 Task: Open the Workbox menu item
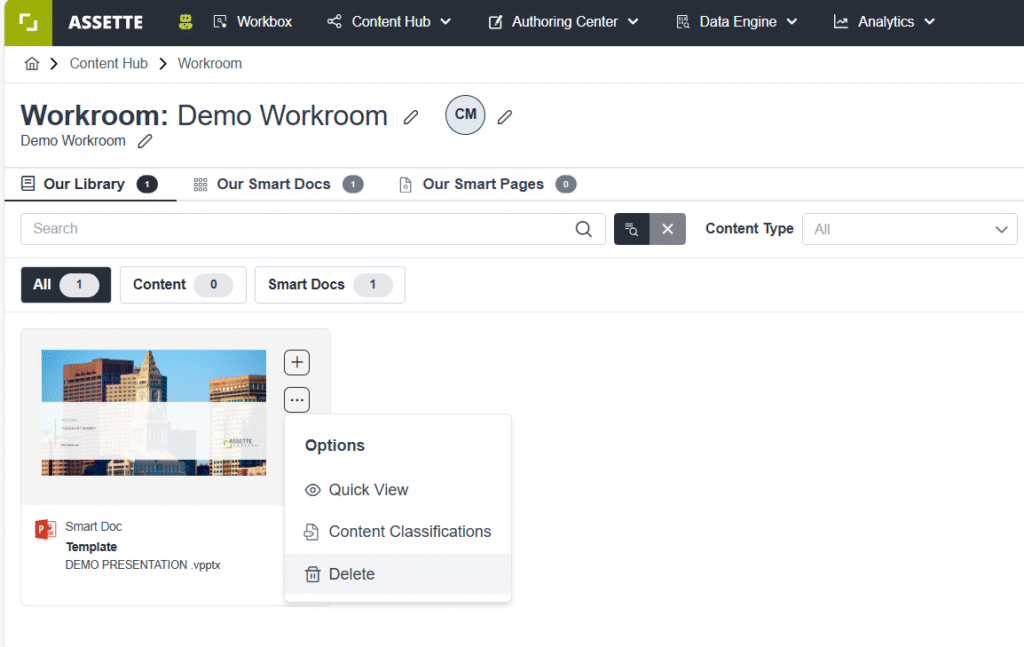253,22
